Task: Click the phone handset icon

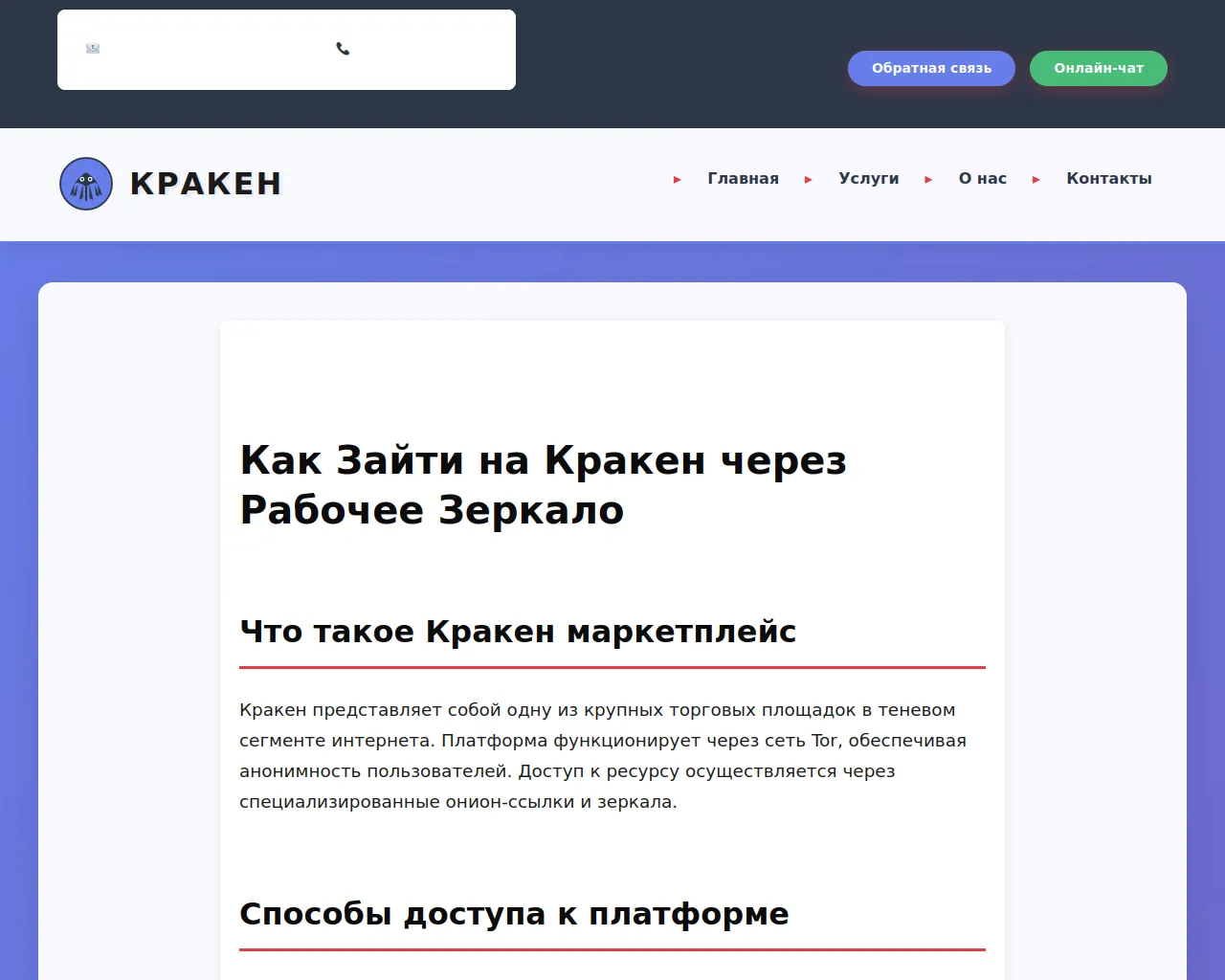Action: (343, 49)
